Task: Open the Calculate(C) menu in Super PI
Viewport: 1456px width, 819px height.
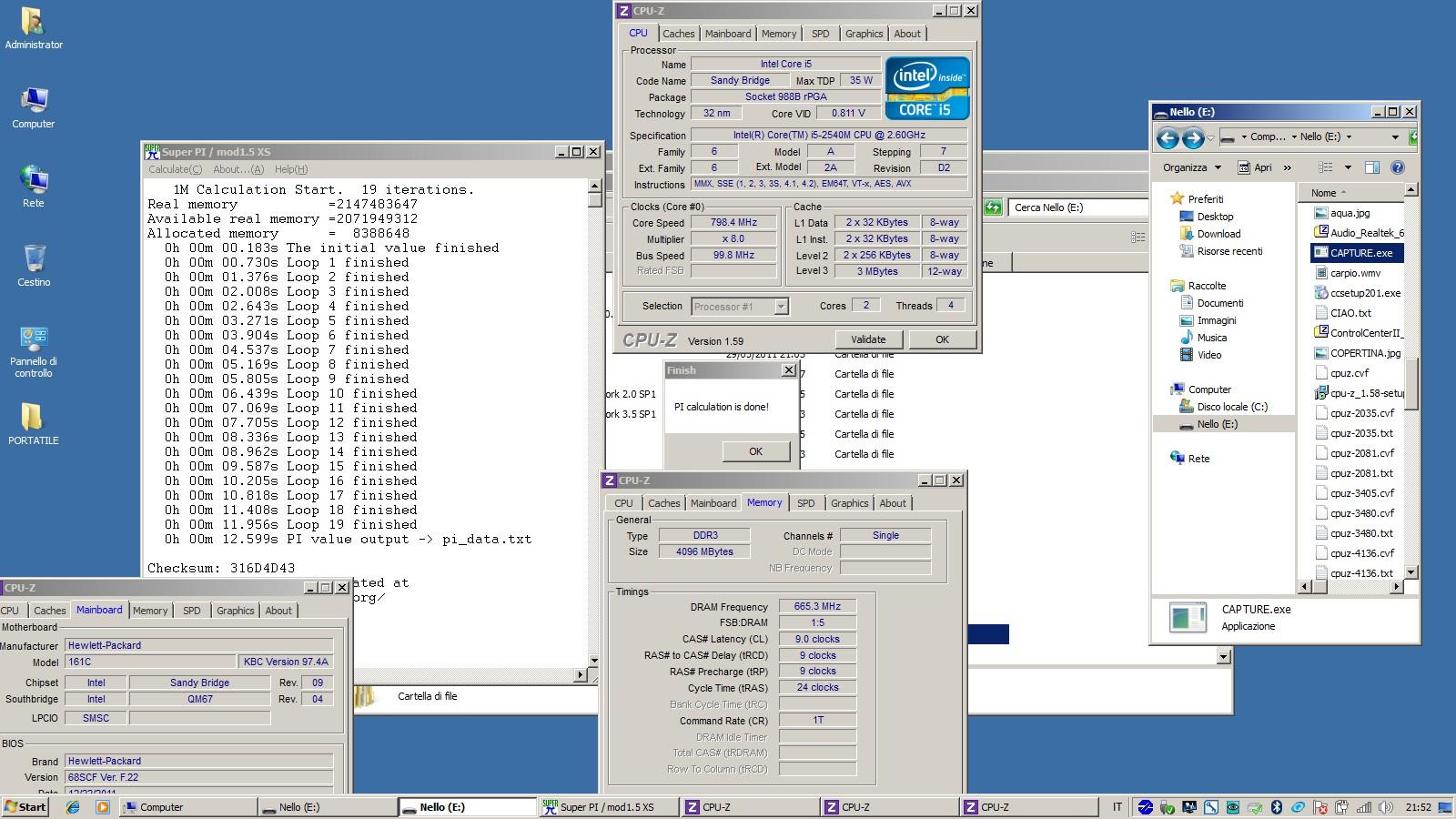Action: click(x=176, y=169)
